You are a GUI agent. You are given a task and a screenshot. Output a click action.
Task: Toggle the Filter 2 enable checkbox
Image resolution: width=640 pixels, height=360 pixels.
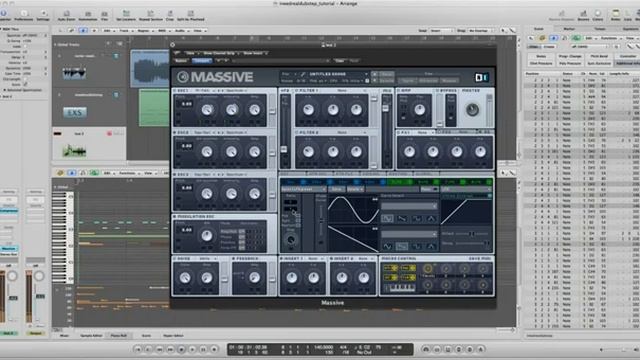[x=297, y=133]
